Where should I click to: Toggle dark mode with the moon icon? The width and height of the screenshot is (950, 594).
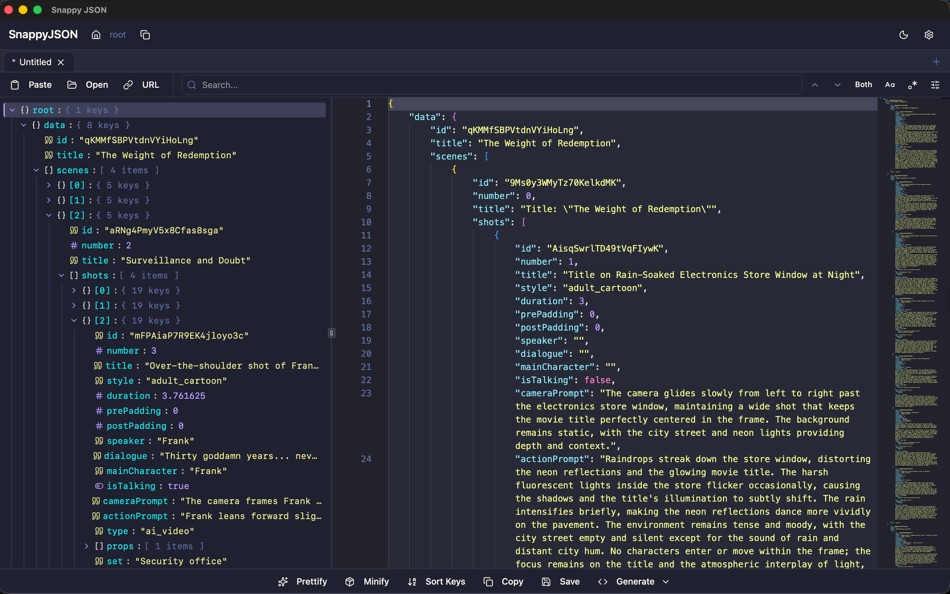(903, 35)
